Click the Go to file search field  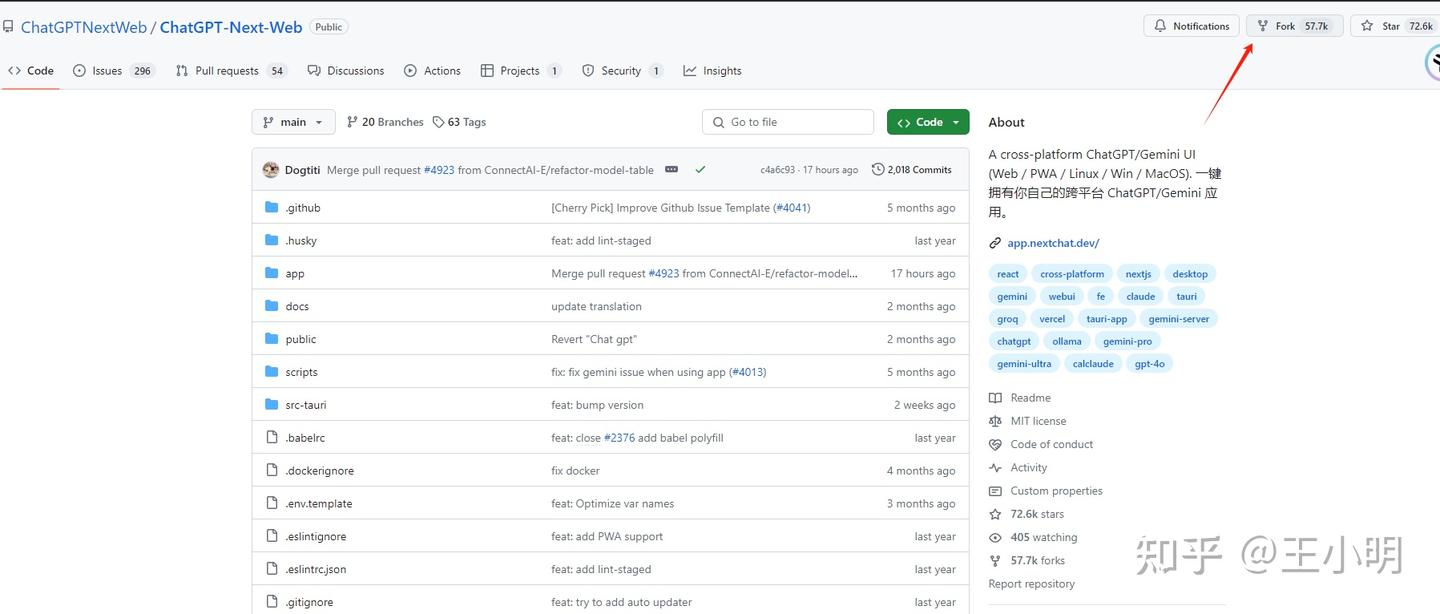click(x=788, y=122)
